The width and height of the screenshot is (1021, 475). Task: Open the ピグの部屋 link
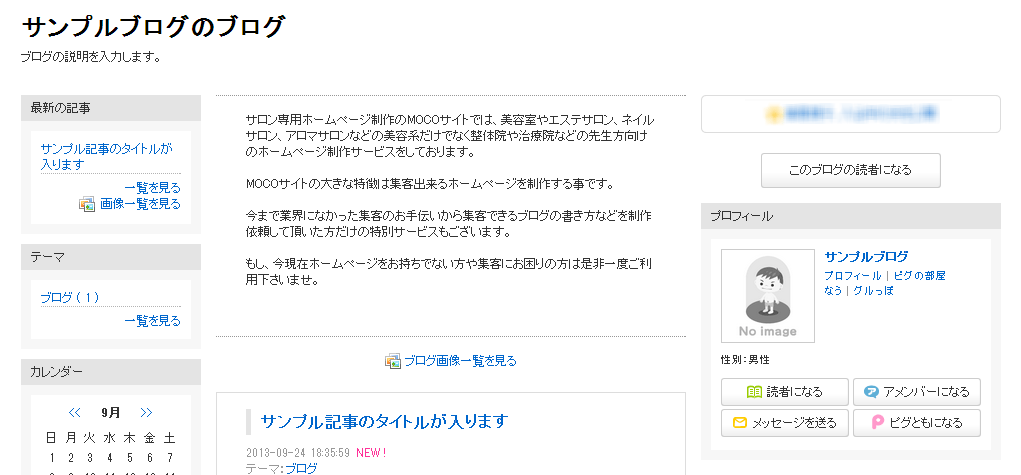(919, 276)
